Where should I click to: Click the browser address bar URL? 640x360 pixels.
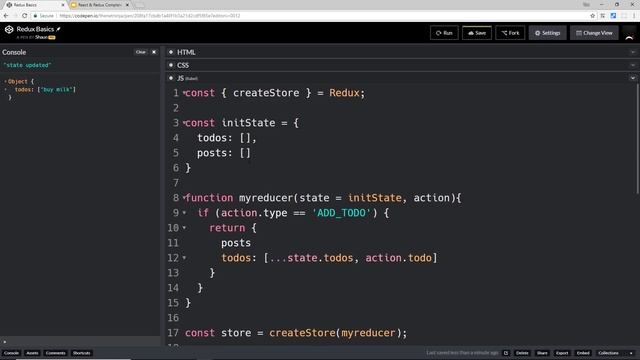150,16
